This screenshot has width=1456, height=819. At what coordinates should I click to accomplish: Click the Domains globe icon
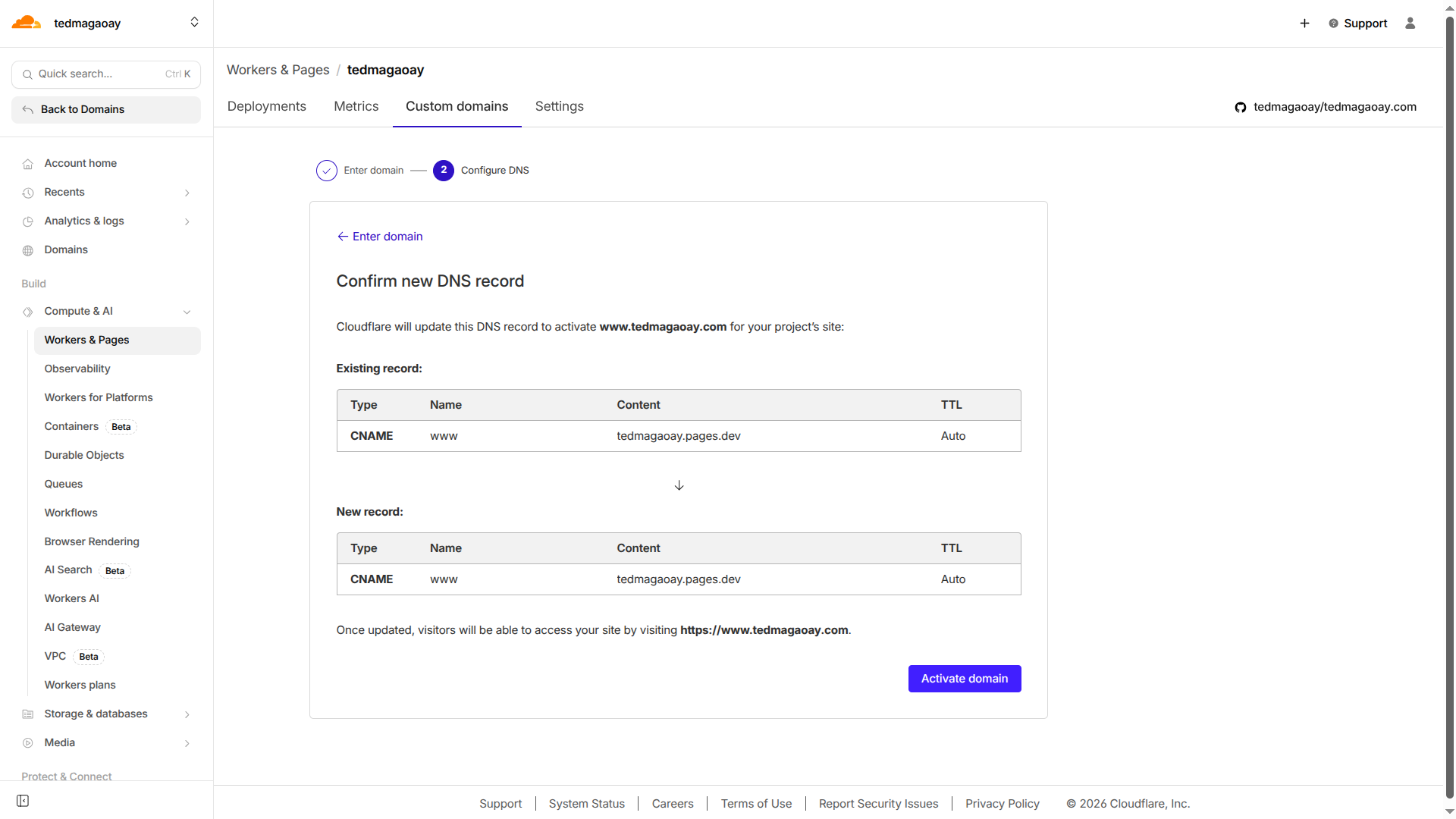coord(28,250)
